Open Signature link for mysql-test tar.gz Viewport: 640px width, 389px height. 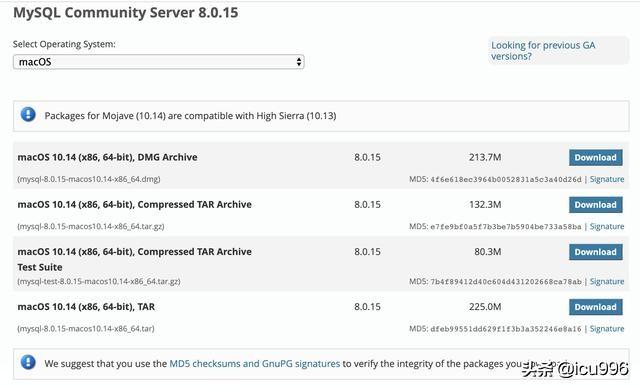(607, 282)
